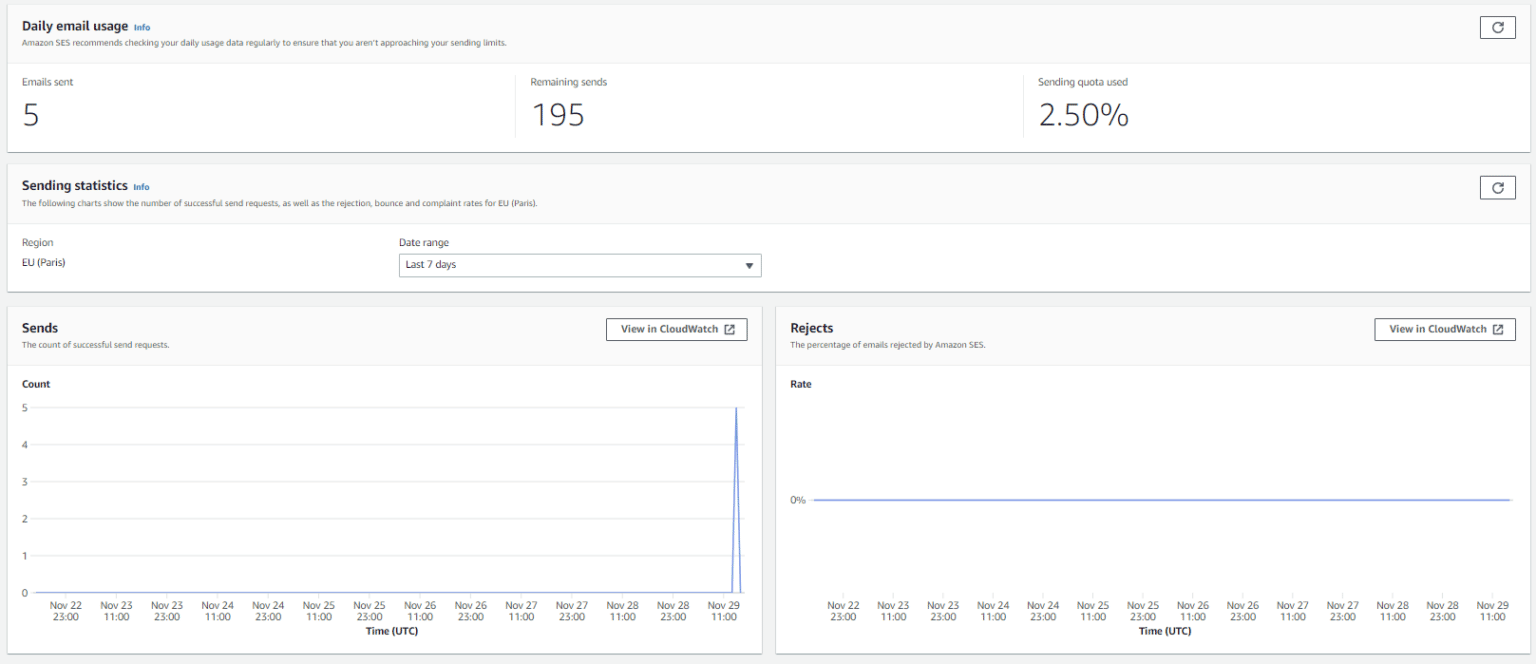
Task: Click the Date range dropdown arrow
Action: [749, 266]
